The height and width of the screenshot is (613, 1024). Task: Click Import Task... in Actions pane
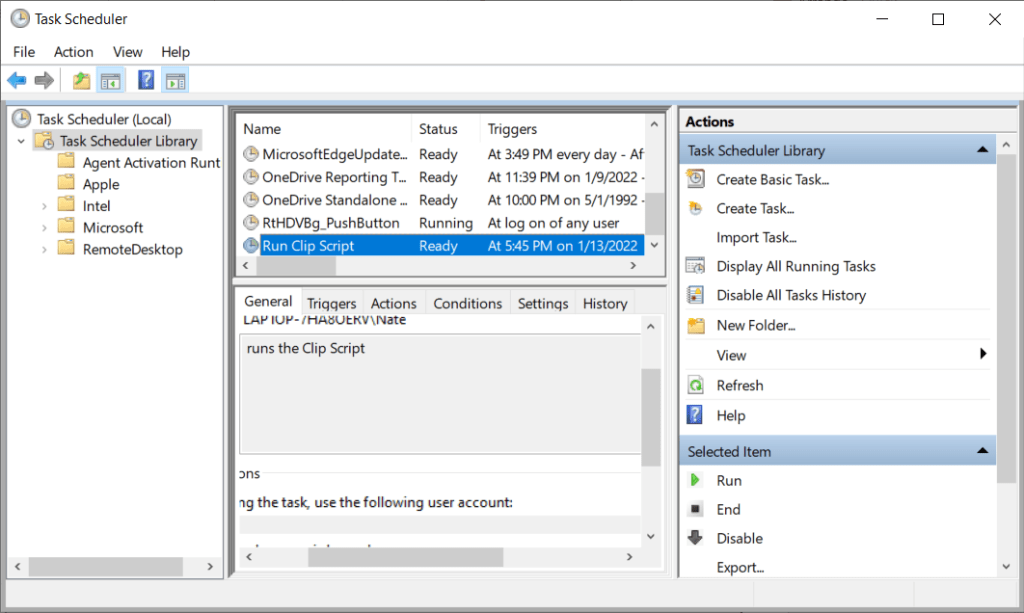click(x=756, y=238)
